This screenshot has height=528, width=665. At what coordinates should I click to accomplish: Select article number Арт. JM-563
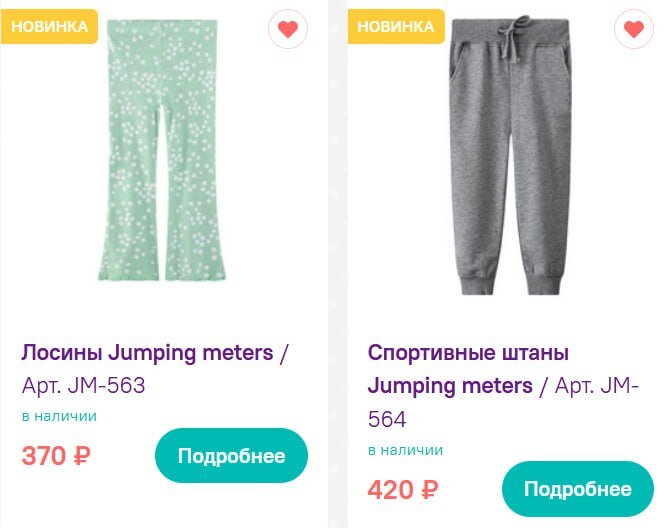pyautogui.click(x=84, y=386)
